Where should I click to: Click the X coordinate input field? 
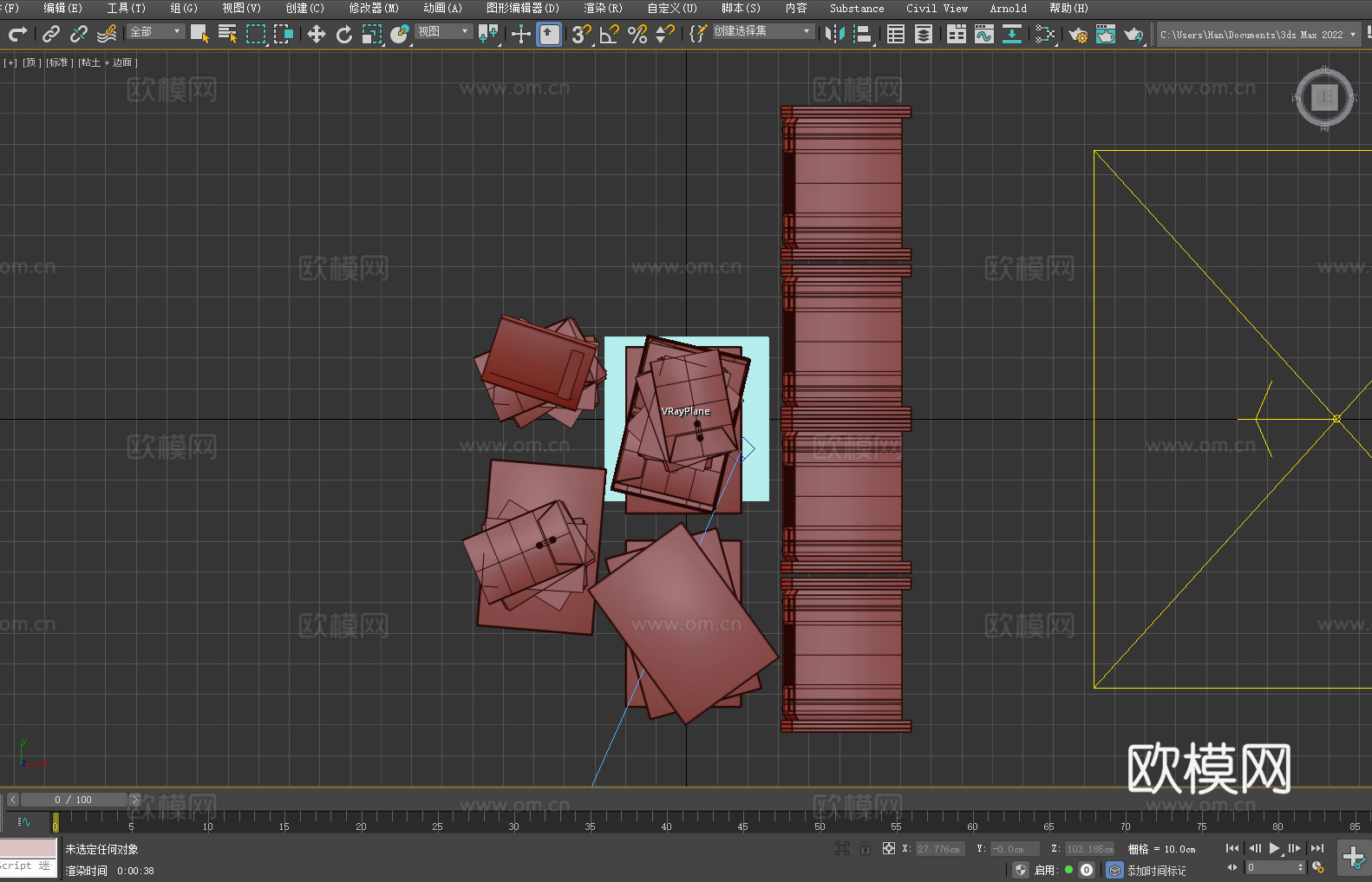coord(939,849)
